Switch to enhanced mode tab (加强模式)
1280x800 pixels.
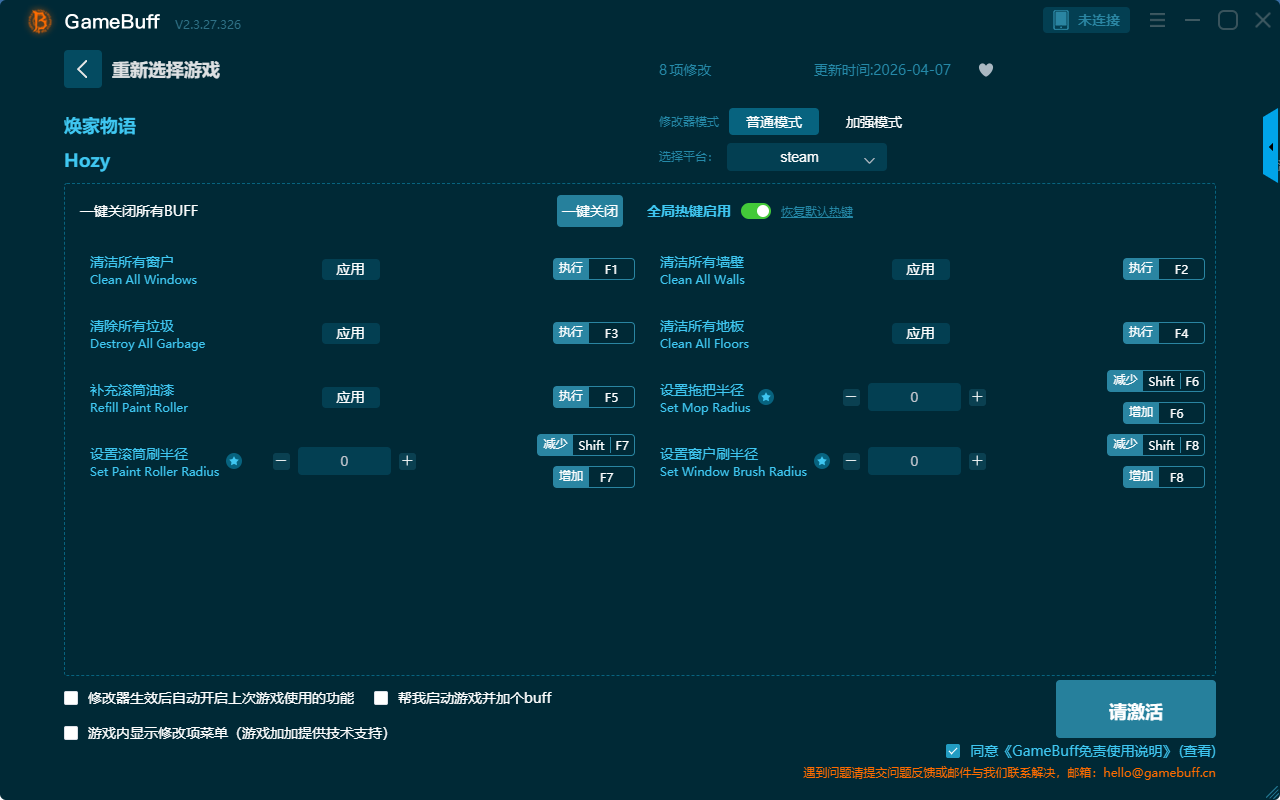click(873, 122)
